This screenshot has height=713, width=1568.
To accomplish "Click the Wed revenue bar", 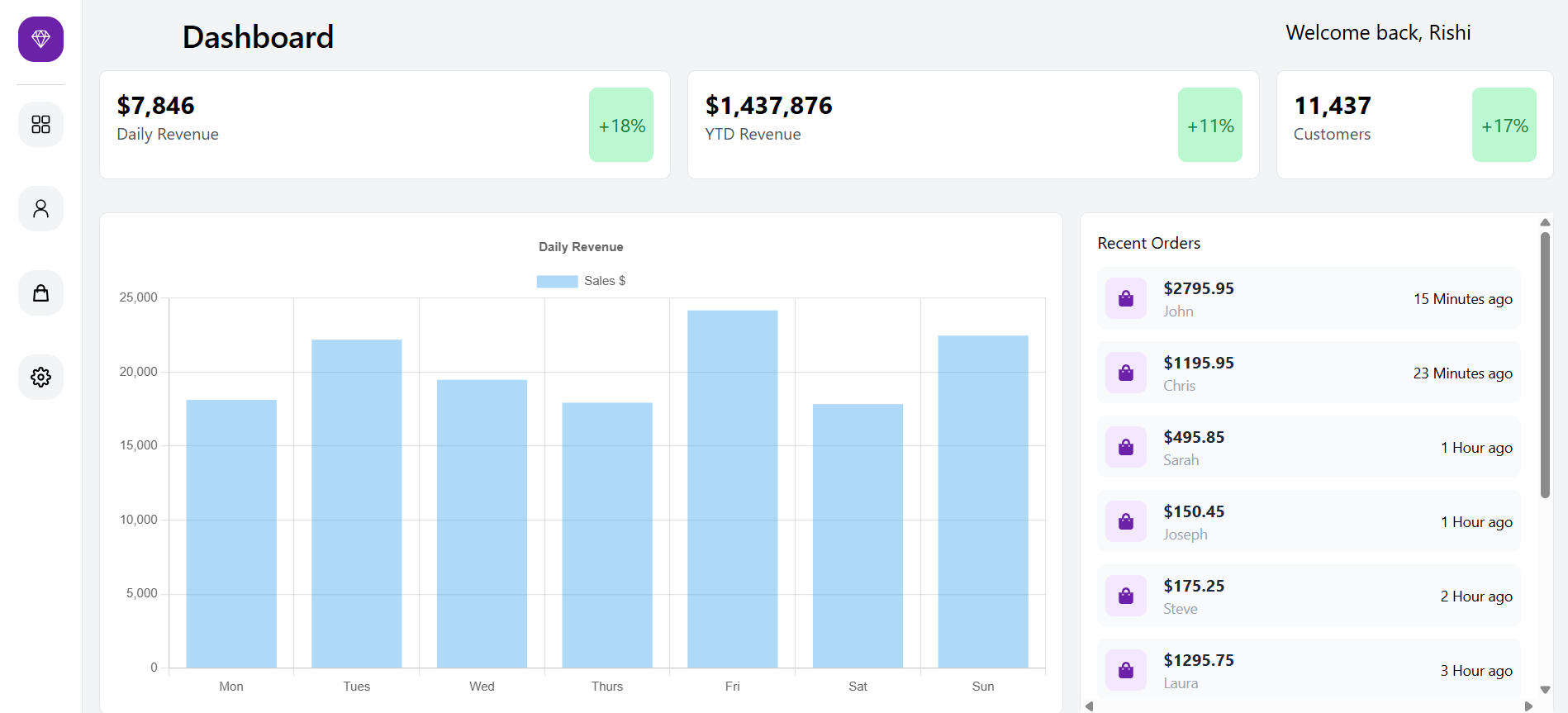I will click(482, 524).
